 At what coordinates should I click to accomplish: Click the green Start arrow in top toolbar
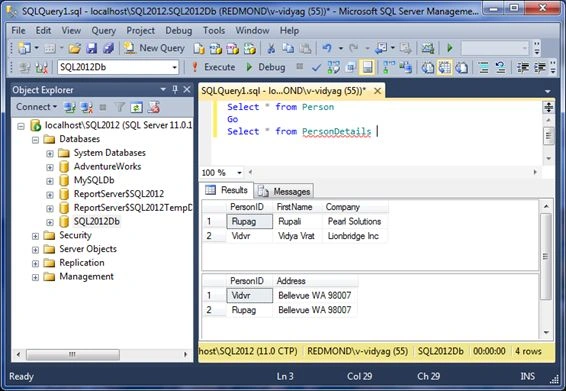click(x=450, y=48)
